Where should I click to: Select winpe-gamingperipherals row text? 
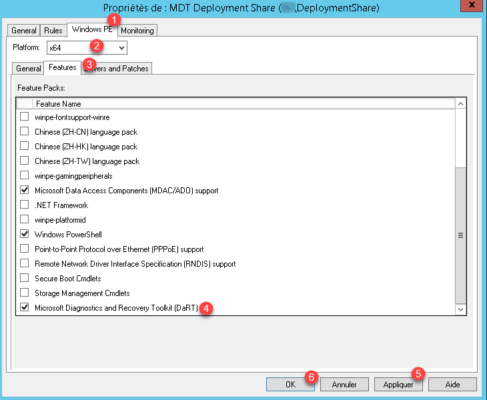(73, 176)
